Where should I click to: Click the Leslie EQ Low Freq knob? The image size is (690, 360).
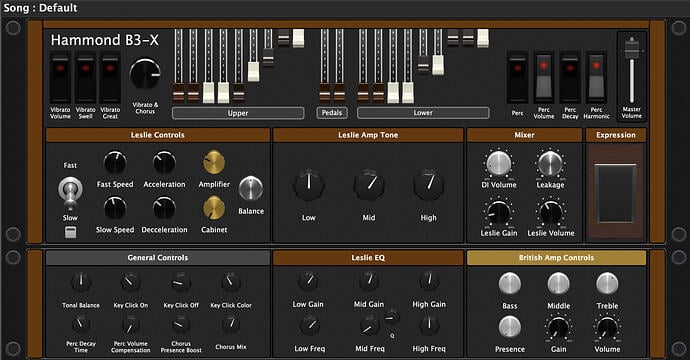tap(310, 326)
